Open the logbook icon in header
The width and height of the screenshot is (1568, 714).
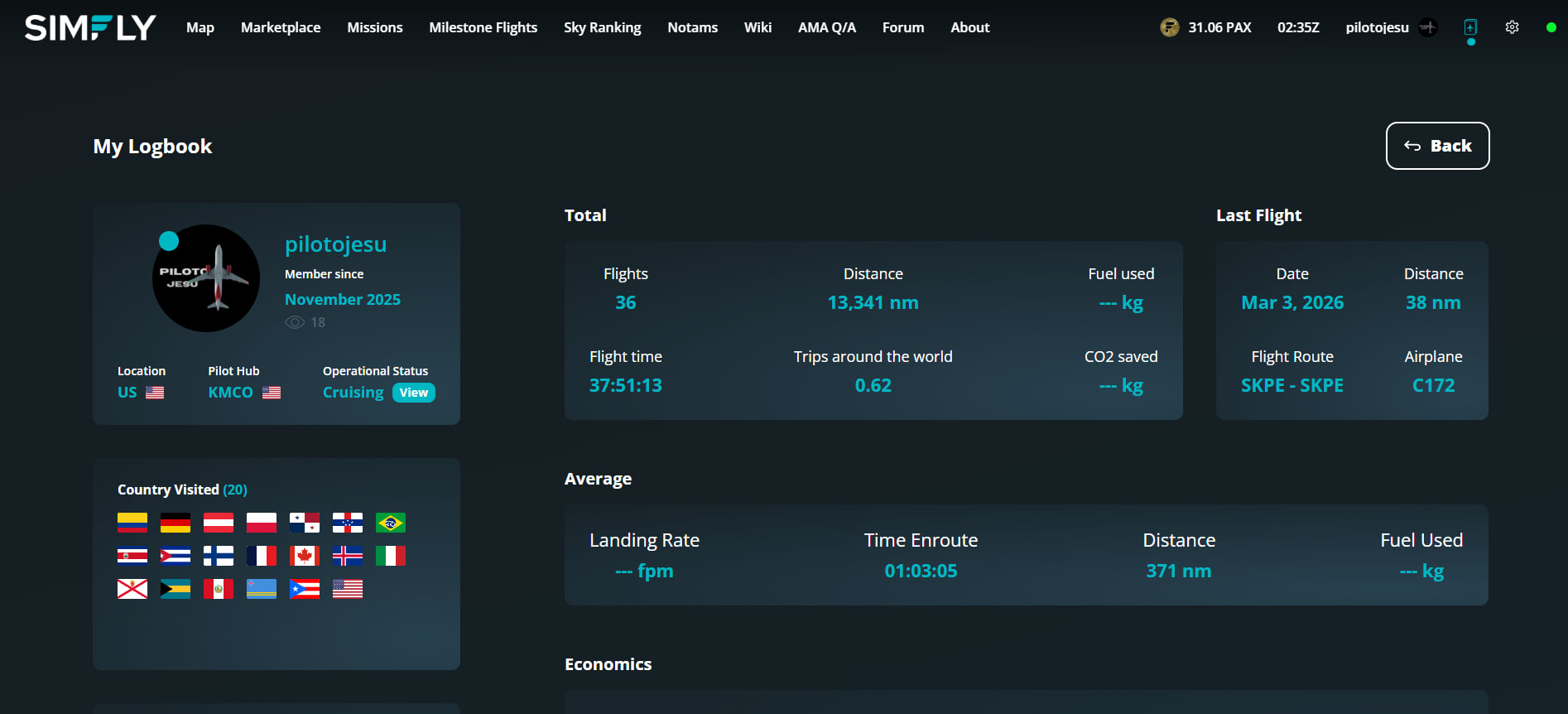pyautogui.click(x=1470, y=27)
